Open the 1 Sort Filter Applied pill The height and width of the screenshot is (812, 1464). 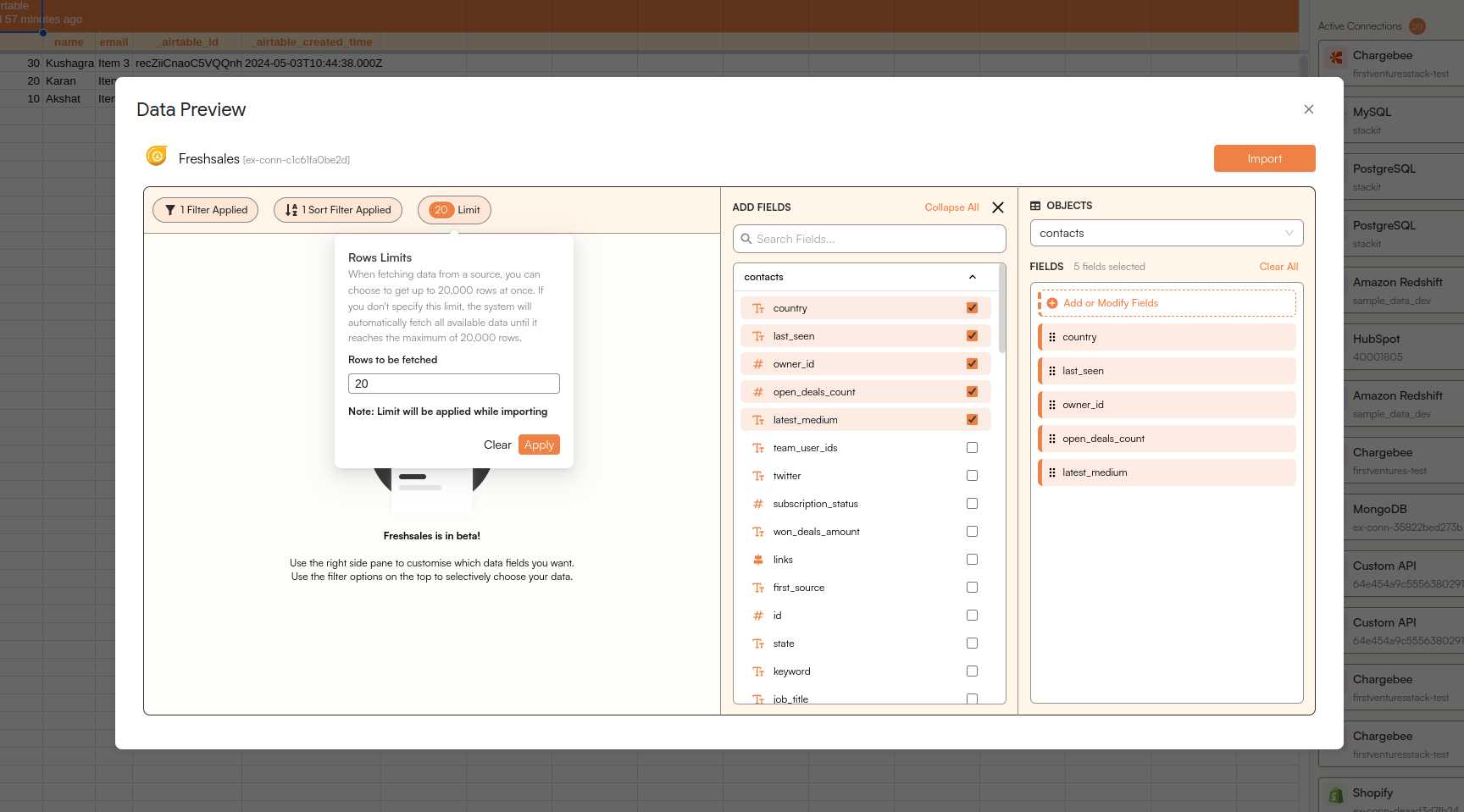click(338, 210)
